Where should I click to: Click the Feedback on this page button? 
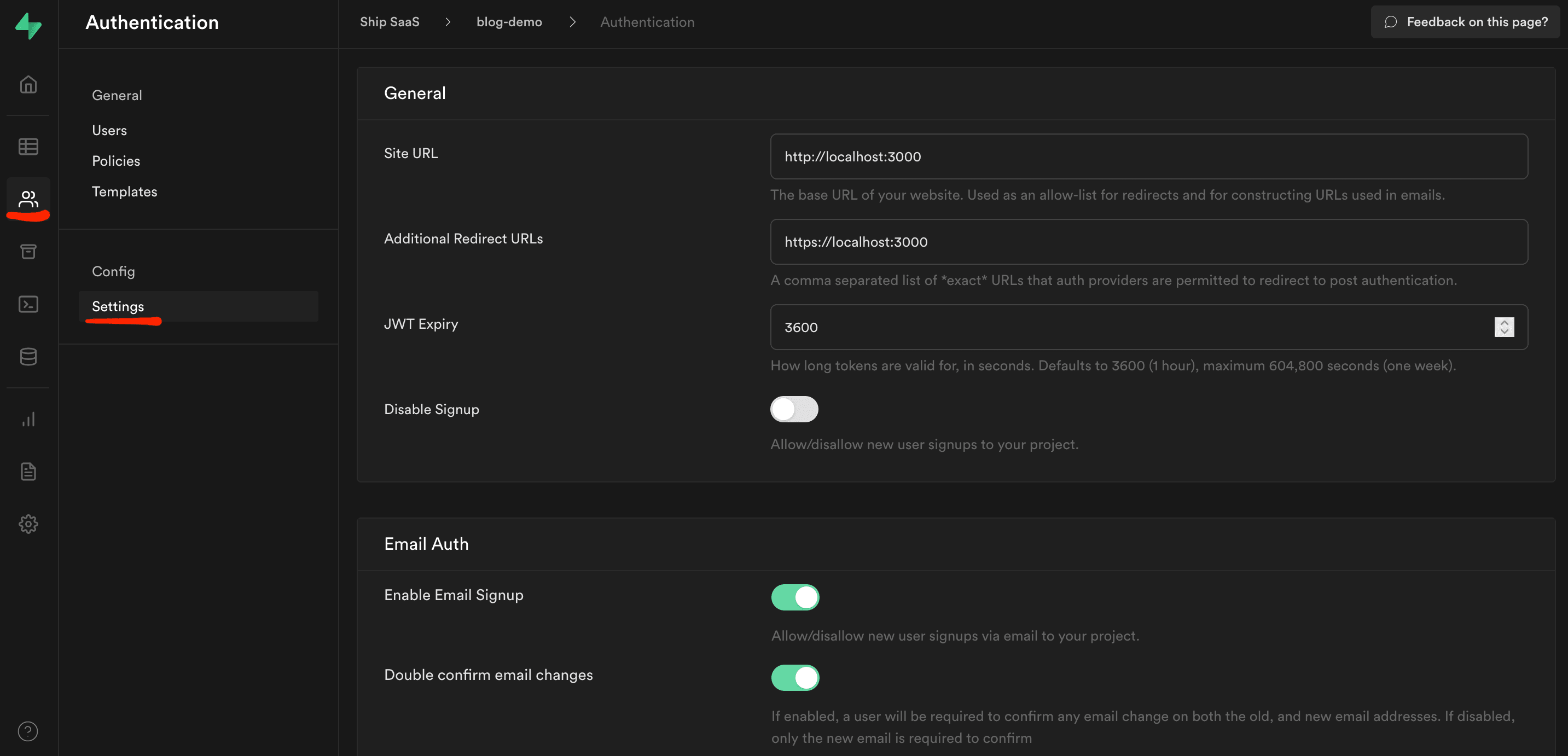coord(1465,21)
